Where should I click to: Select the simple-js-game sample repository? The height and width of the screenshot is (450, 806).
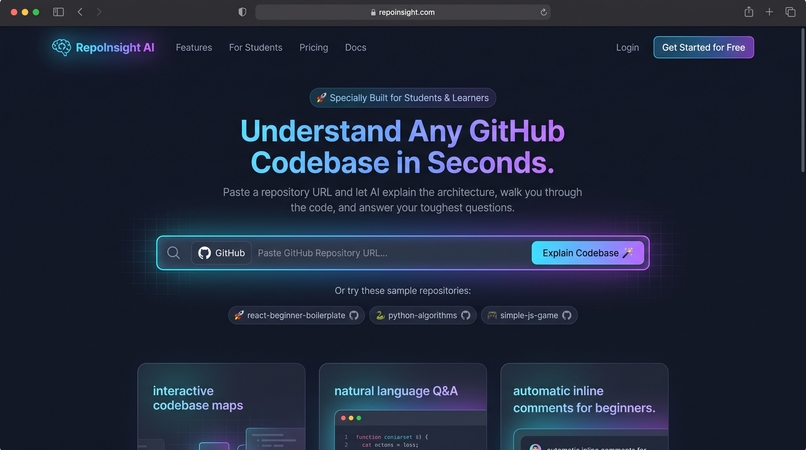[529, 315]
